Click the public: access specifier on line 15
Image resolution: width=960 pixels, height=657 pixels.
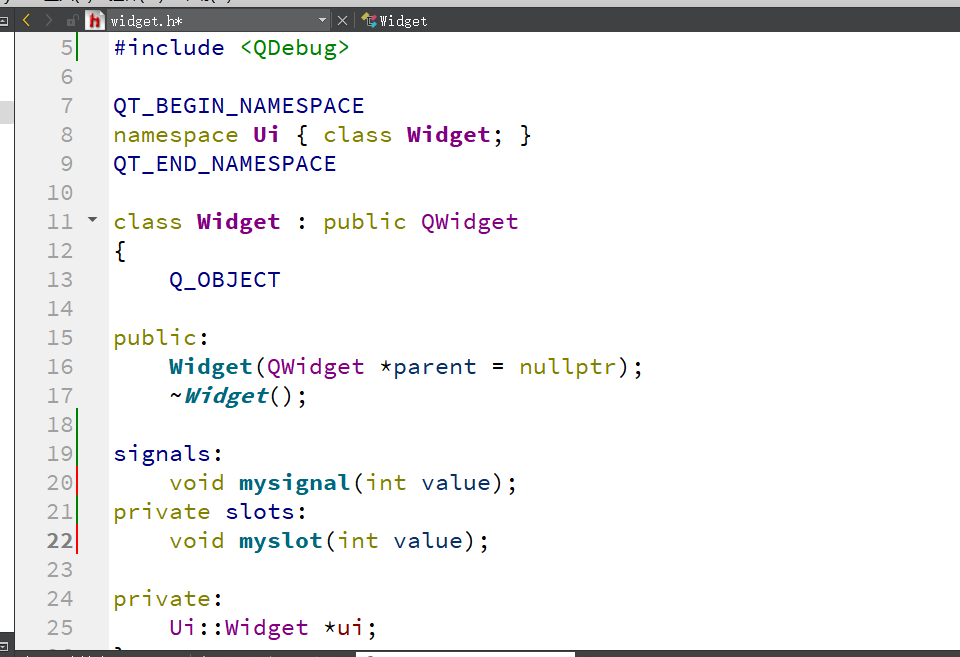pos(161,338)
